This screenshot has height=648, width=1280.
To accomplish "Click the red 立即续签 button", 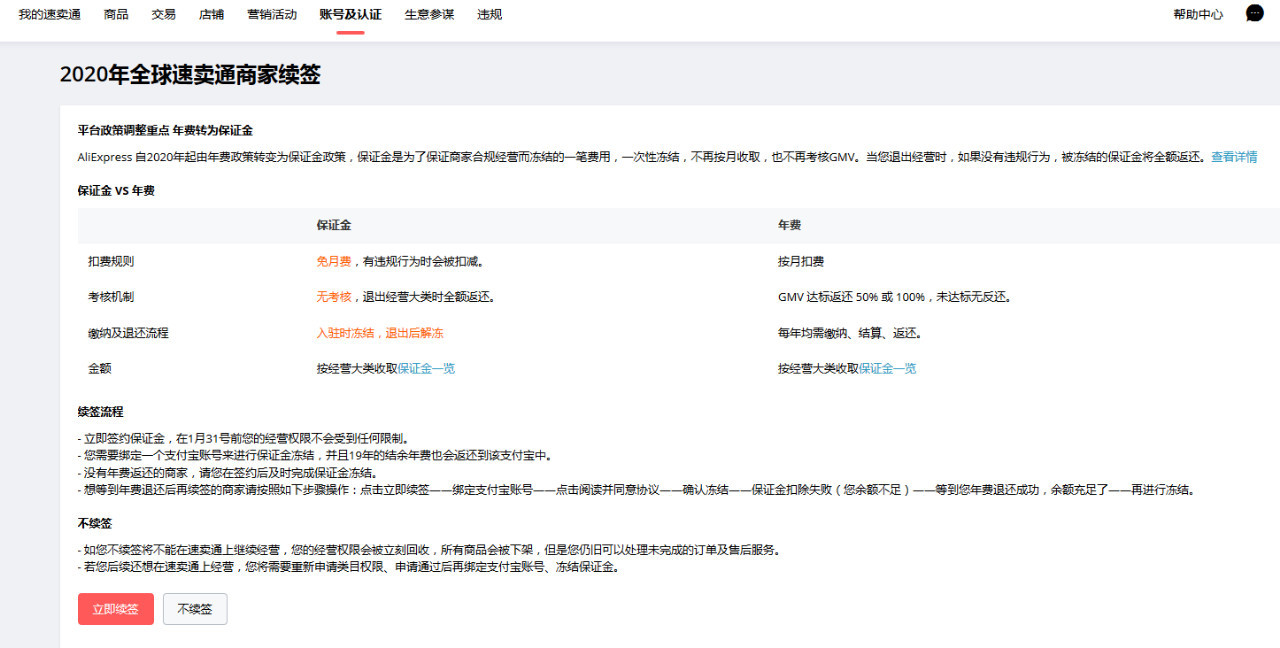I will click(115, 608).
